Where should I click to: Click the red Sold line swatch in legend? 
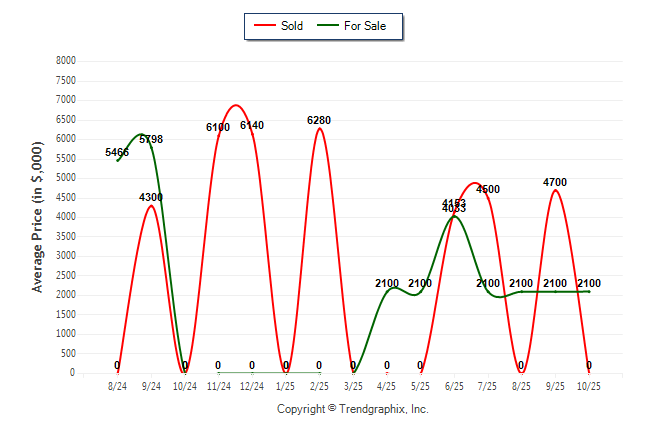click(x=264, y=26)
